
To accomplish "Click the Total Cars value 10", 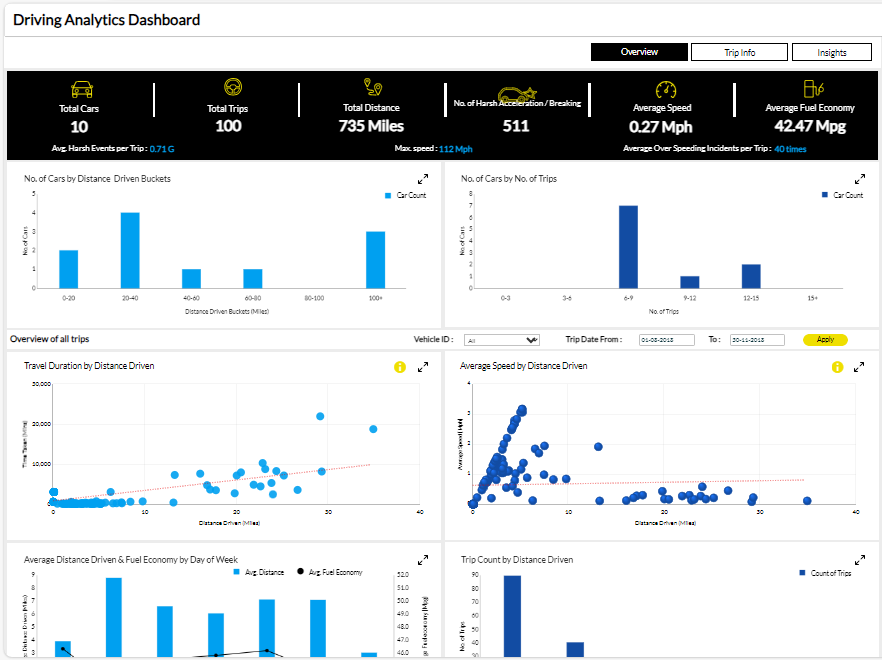I will pos(79,127).
